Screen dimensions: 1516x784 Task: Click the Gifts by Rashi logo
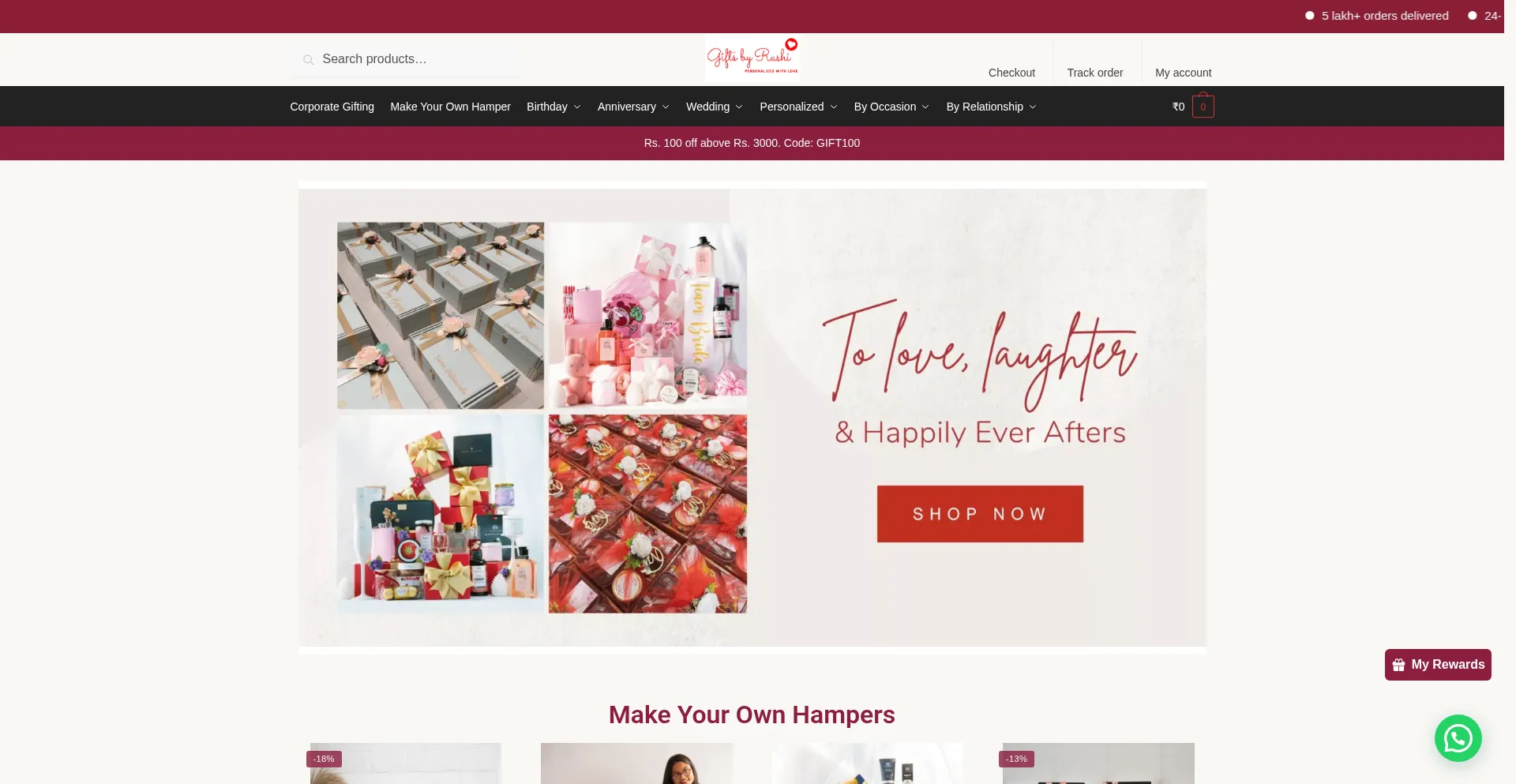point(752,57)
